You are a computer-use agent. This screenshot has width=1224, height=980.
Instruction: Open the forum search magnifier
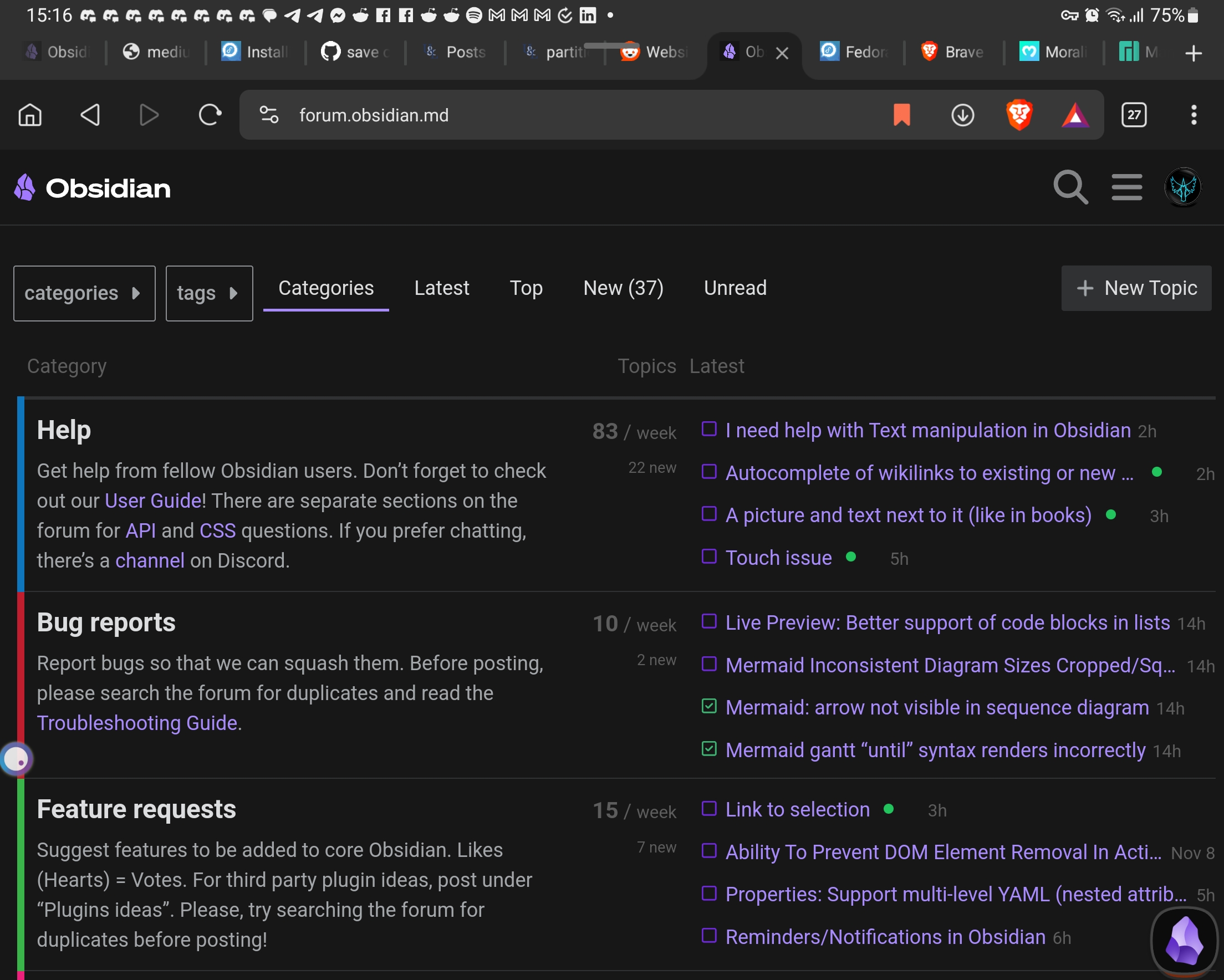[x=1070, y=187]
